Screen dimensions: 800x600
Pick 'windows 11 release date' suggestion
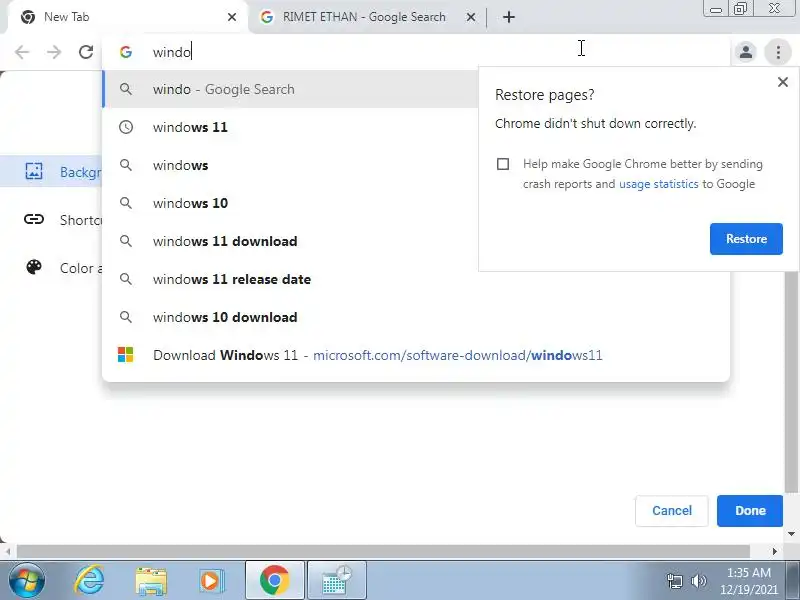(x=416, y=279)
